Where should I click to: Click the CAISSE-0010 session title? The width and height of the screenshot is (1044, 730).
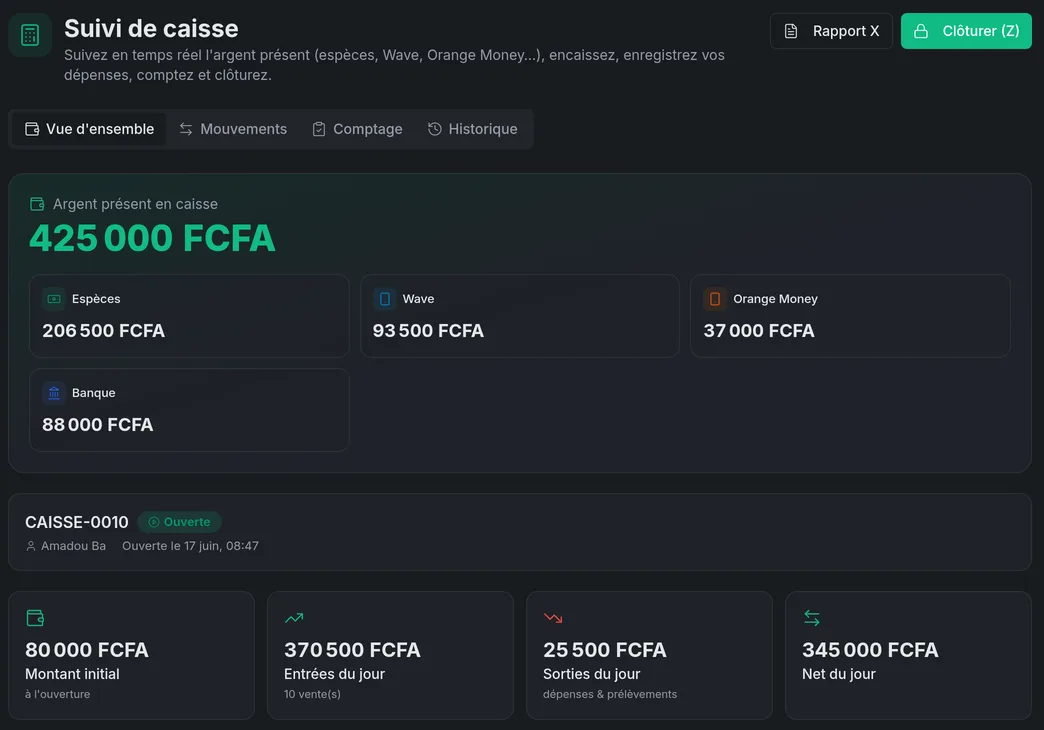[77, 522]
